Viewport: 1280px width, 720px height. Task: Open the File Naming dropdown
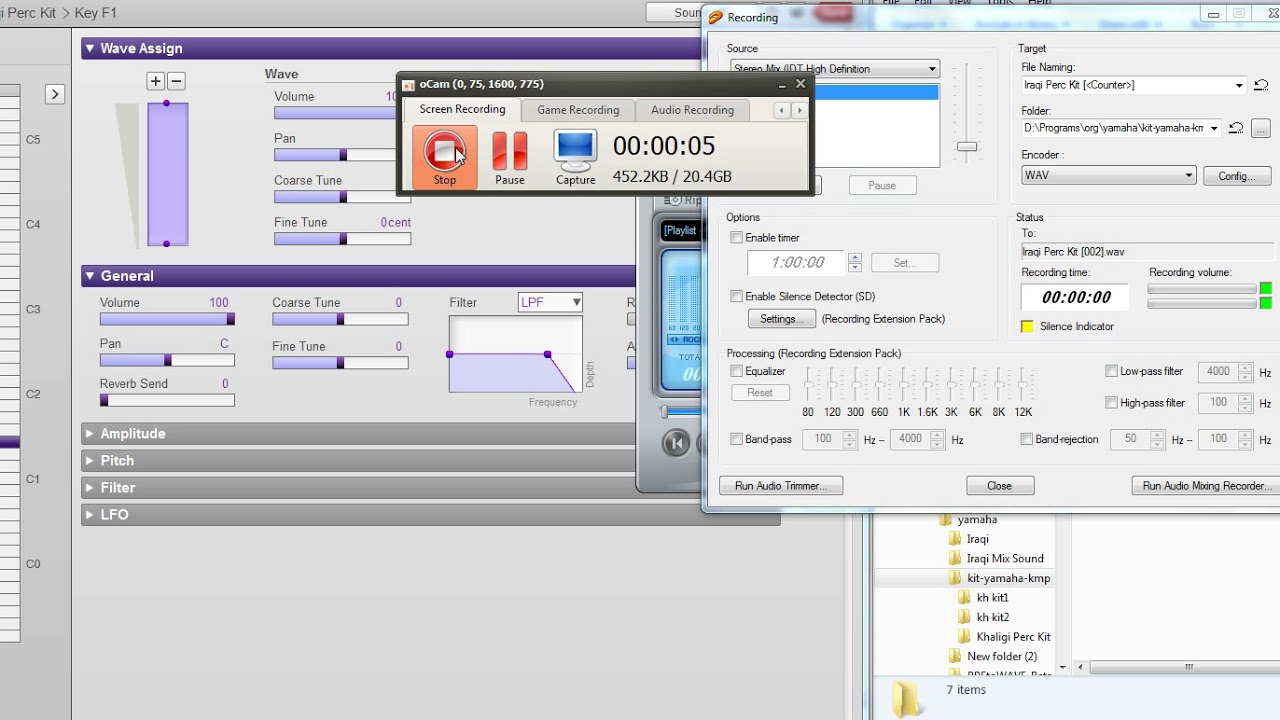[x=1239, y=85]
